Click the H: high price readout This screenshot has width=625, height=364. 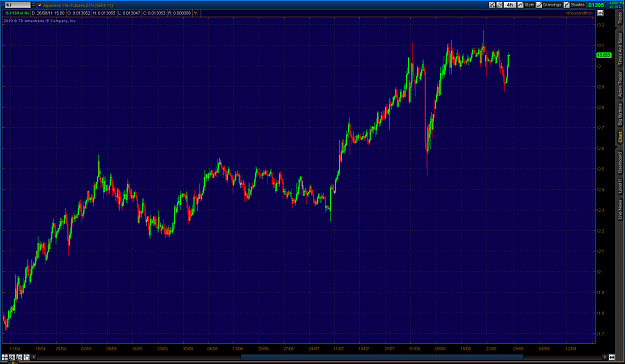(x=104, y=13)
